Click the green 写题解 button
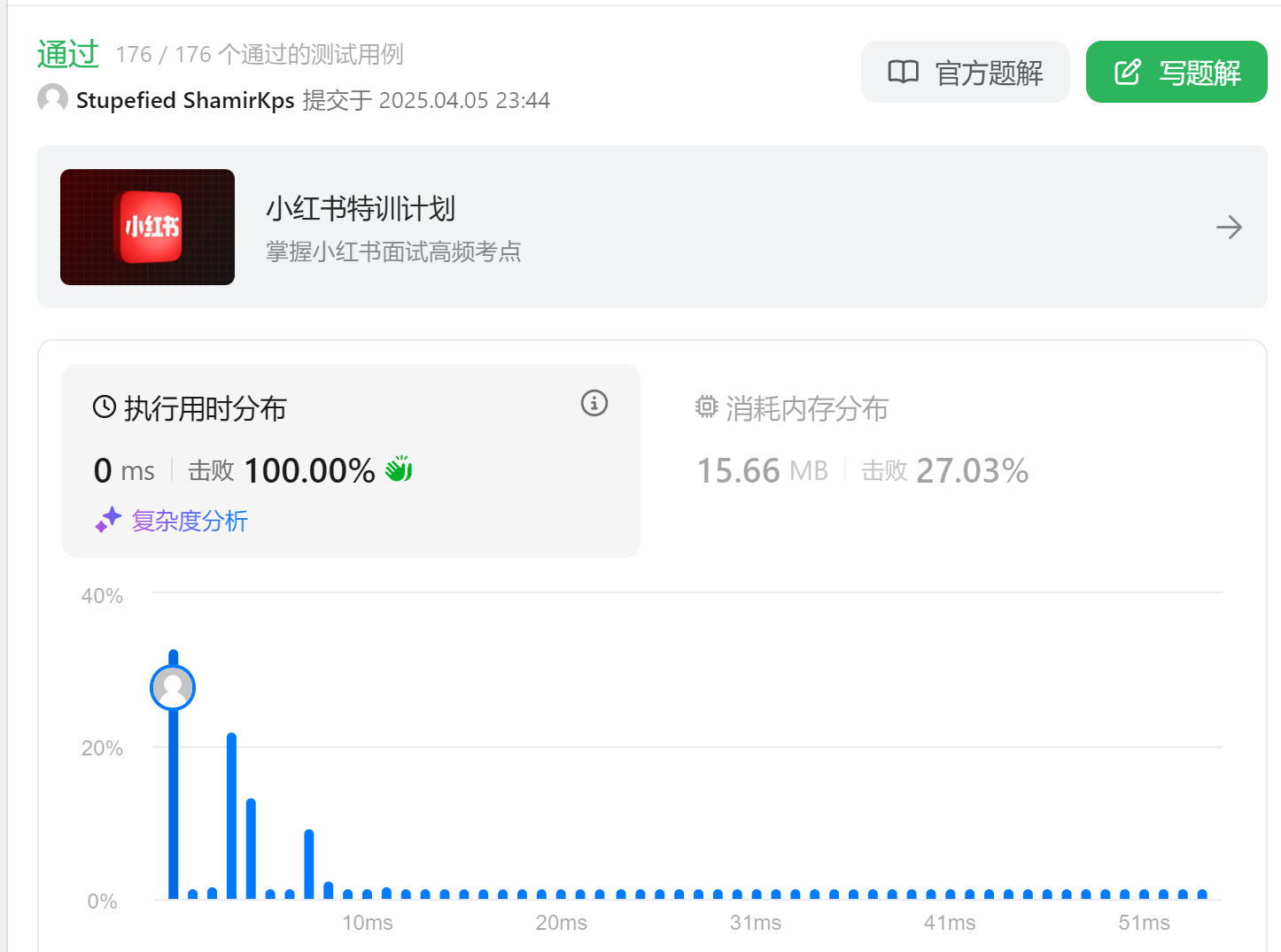1281x952 pixels. [x=1176, y=72]
